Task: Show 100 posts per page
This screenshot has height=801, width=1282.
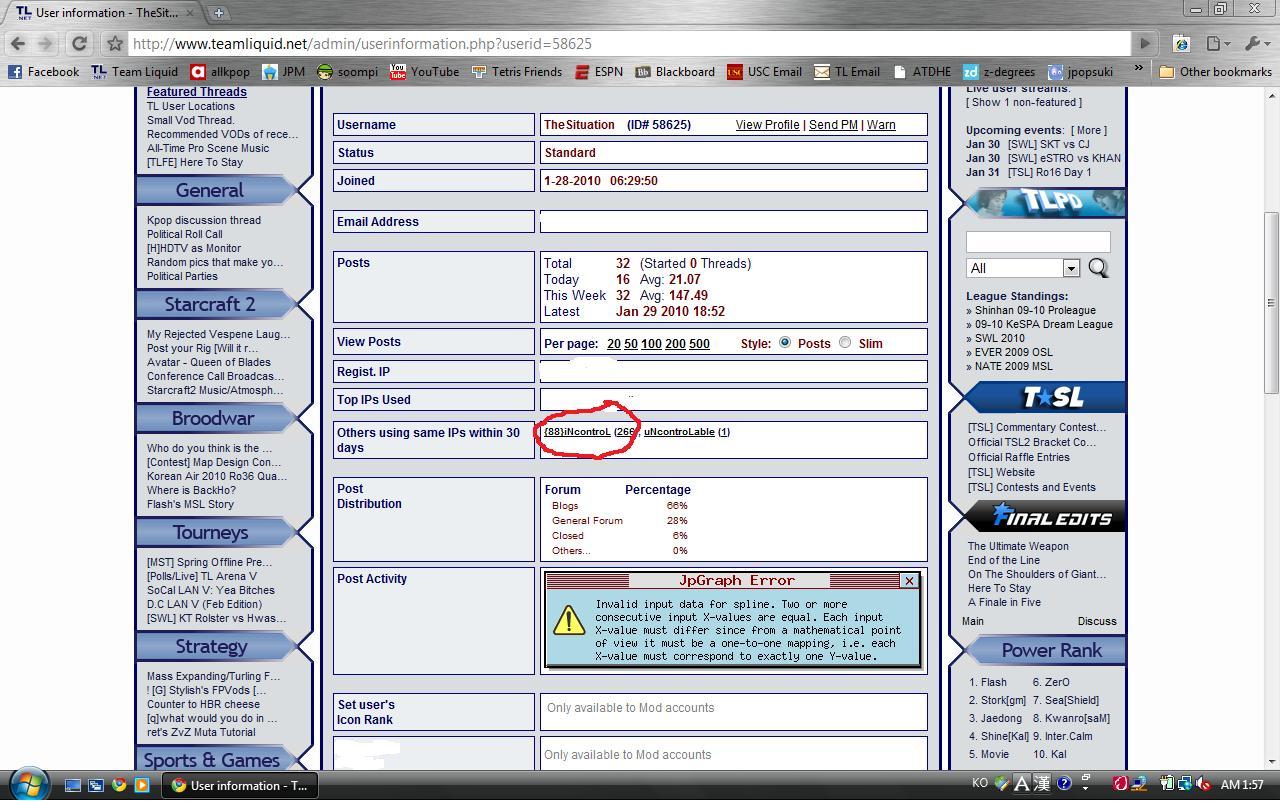Action: coord(651,344)
